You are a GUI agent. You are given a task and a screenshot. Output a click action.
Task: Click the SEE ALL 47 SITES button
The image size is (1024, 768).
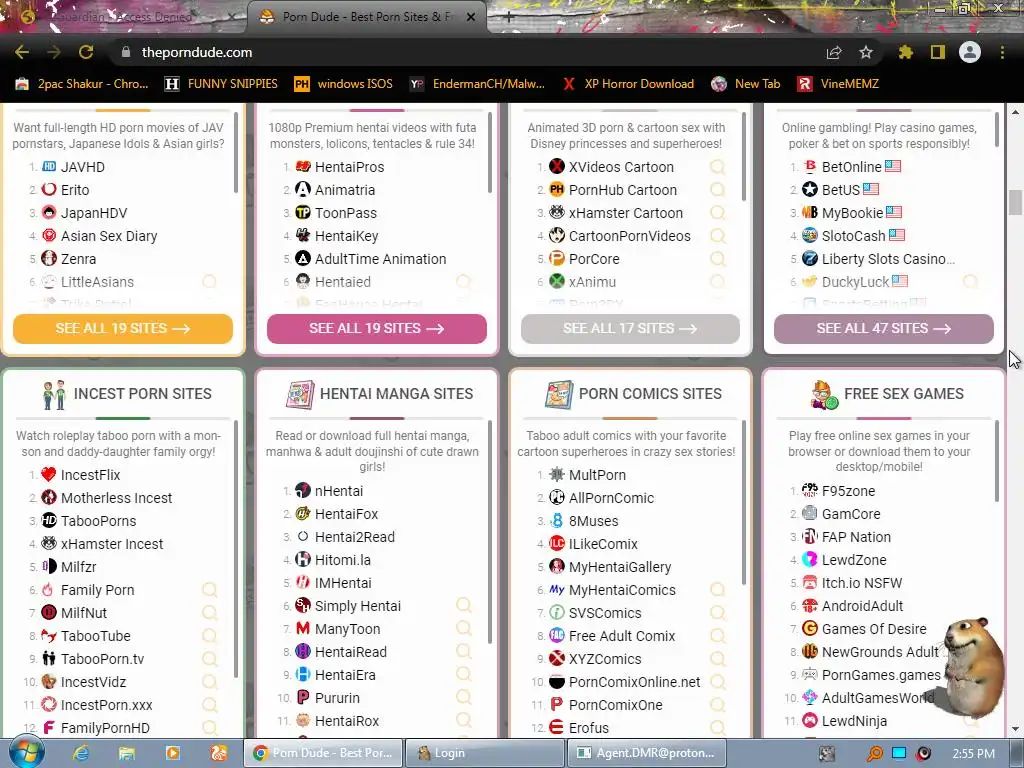[x=884, y=328]
